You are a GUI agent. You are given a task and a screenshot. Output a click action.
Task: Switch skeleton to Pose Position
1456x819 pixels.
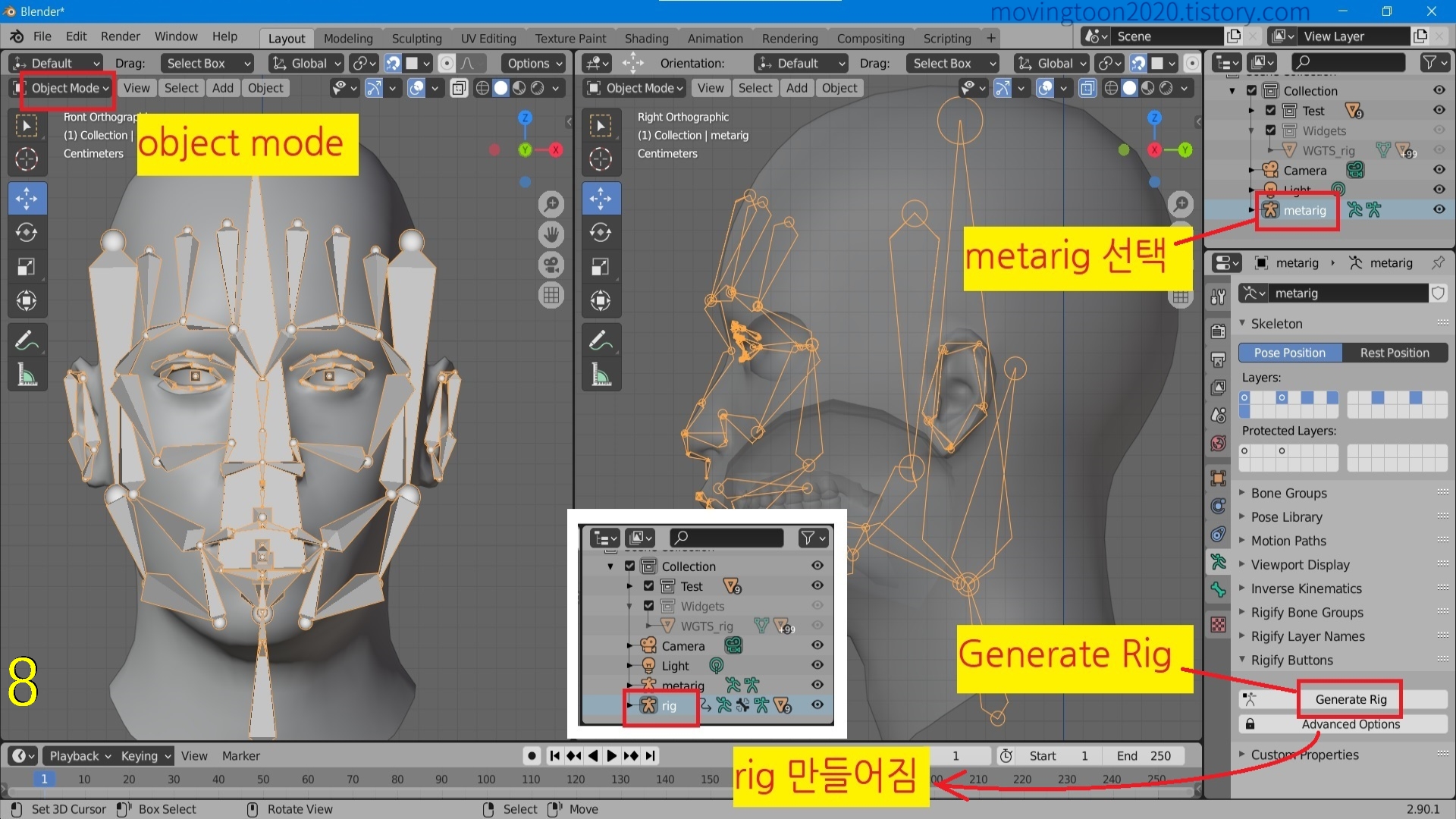click(x=1290, y=353)
